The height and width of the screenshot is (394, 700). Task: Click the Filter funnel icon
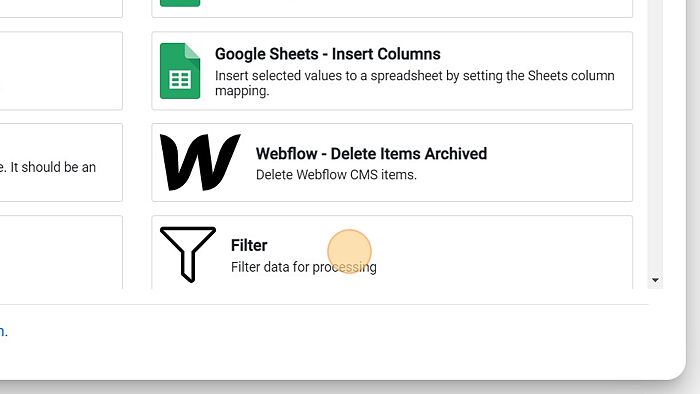tap(188, 254)
